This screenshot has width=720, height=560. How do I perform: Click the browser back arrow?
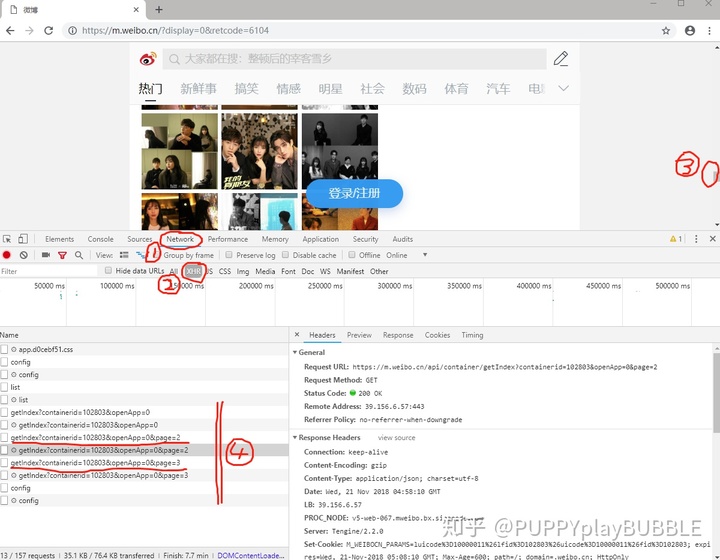10,31
